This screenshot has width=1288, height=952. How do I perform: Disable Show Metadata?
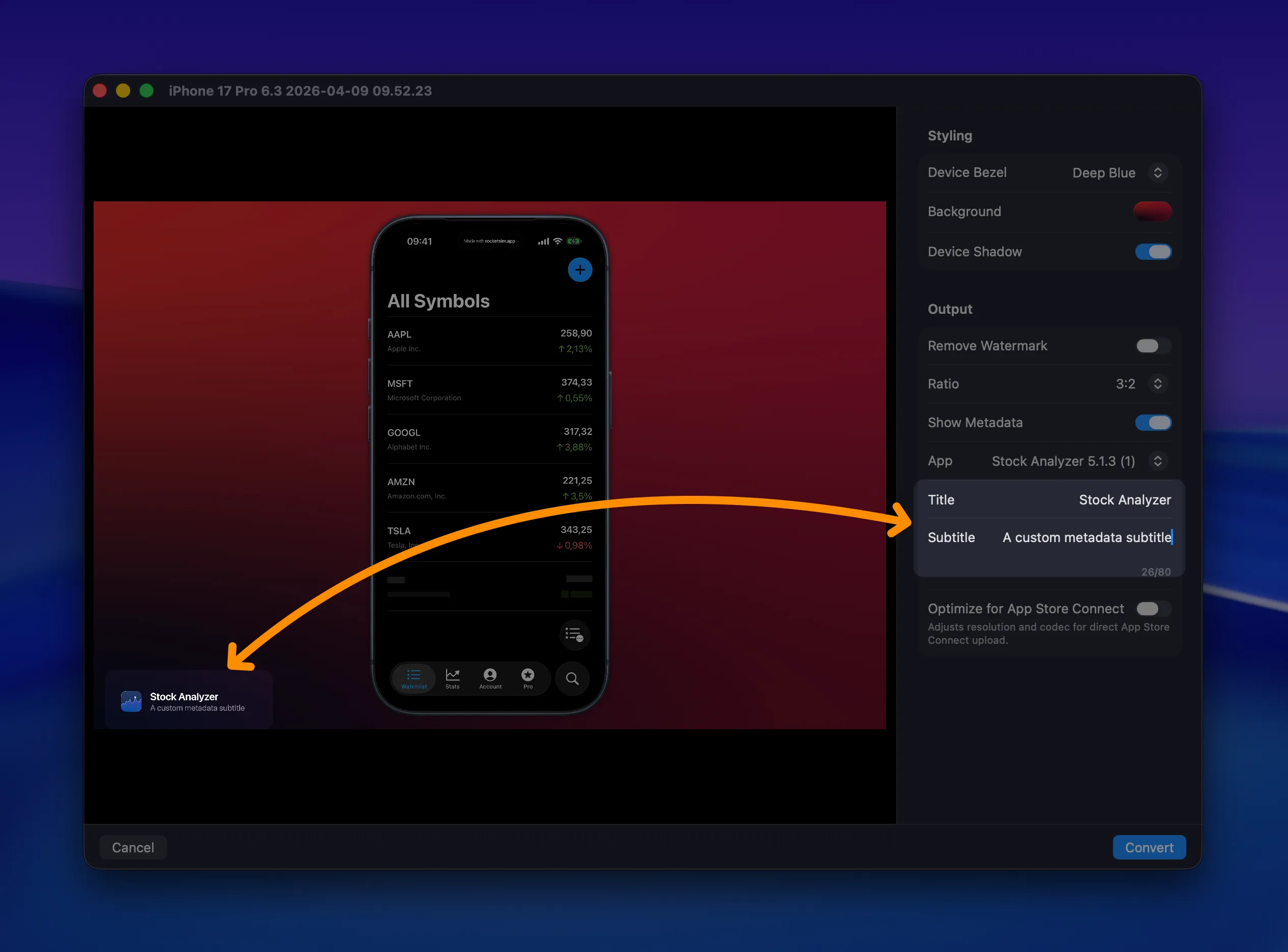[1153, 423]
